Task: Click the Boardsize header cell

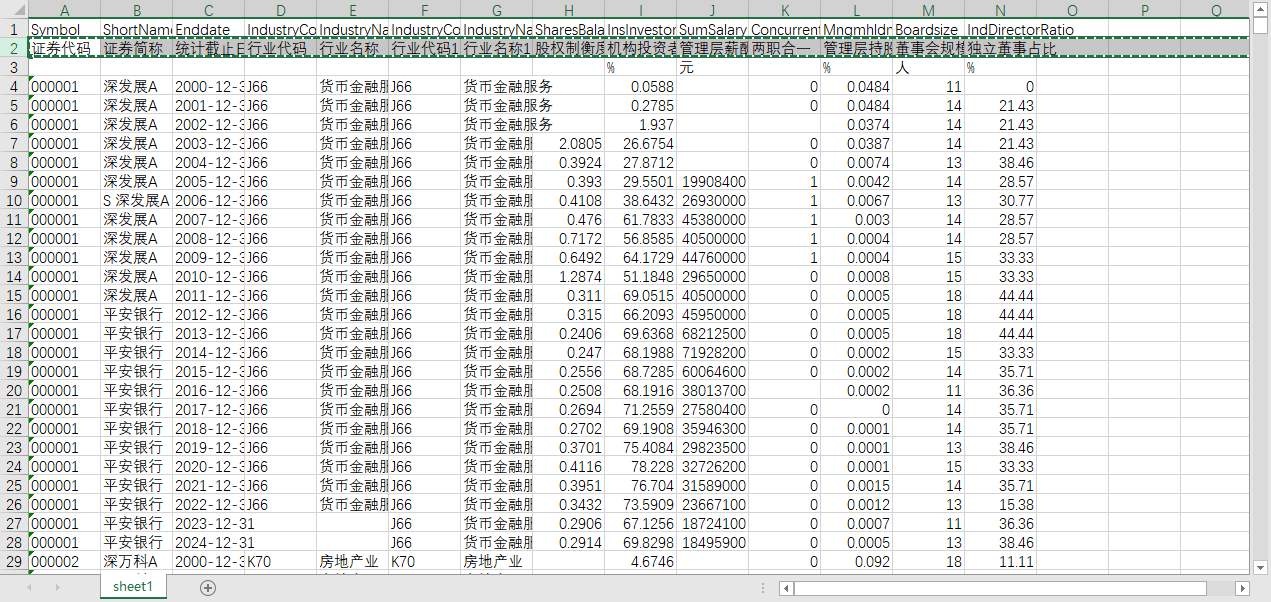Action: pyautogui.click(x=928, y=30)
